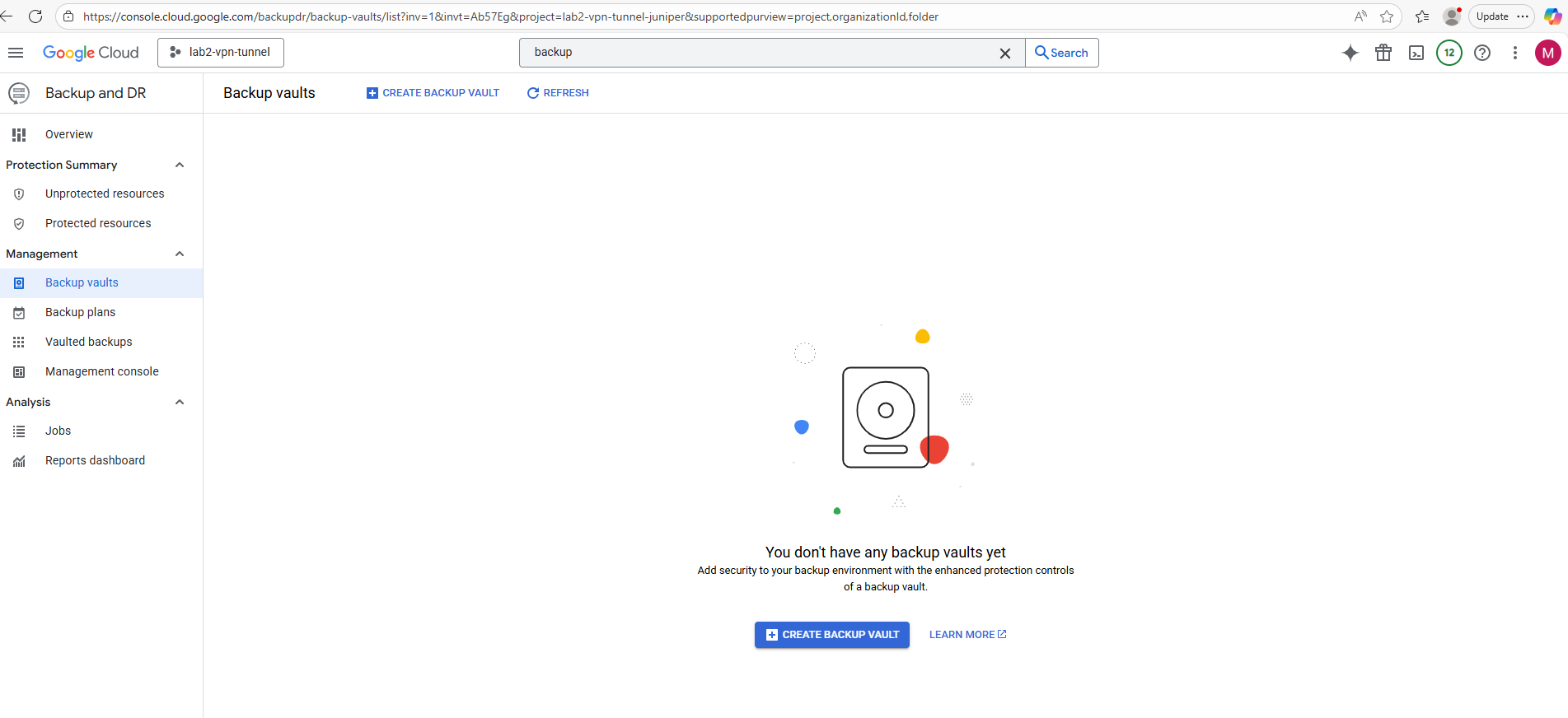Open the help question mark icon

point(1482,53)
